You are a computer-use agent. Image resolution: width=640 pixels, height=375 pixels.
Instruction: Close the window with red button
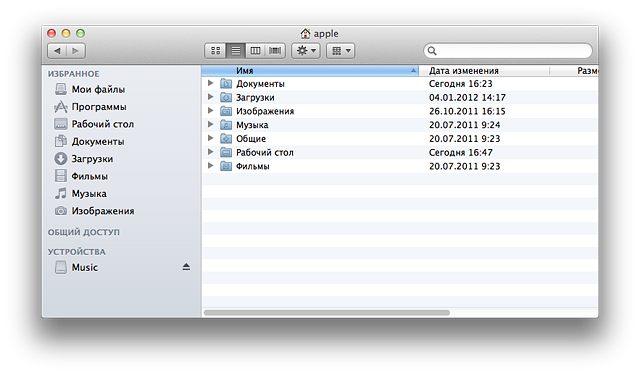51,33
